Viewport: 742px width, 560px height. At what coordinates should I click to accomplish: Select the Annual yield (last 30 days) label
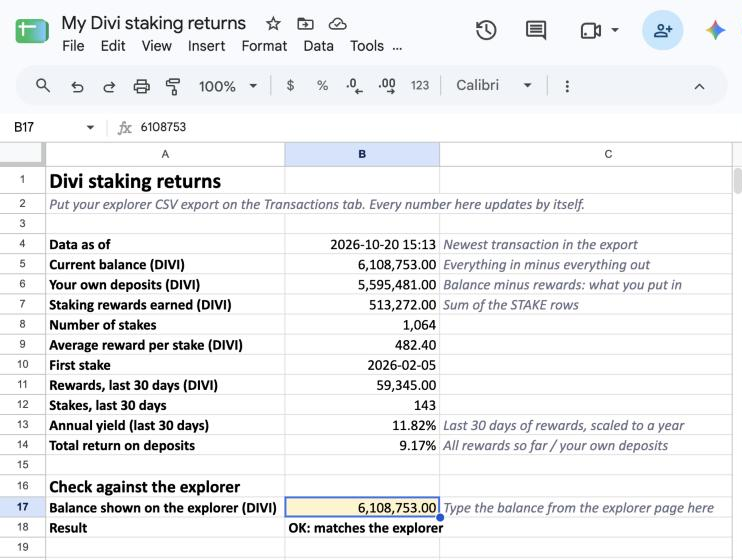pos(165,425)
